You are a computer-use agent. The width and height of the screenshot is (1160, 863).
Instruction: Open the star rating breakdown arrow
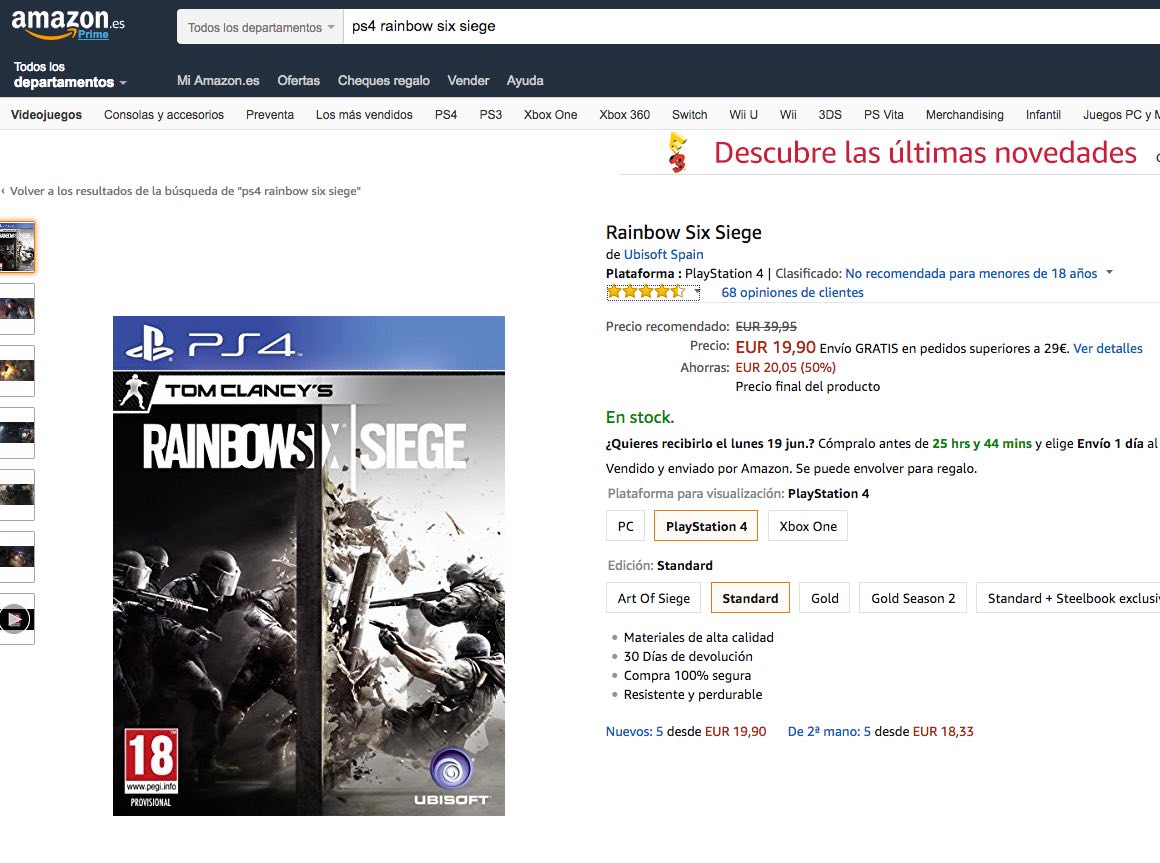point(695,293)
